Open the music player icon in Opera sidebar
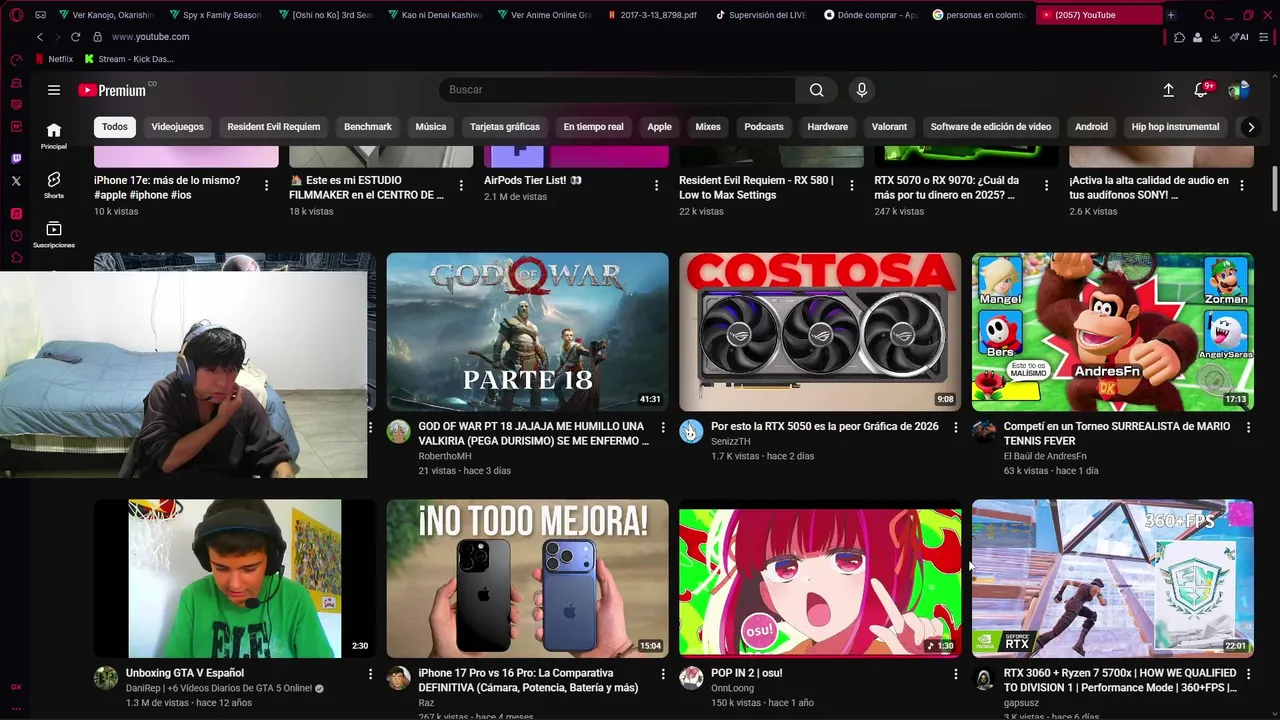The image size is (1280, 720). pyautogui.click(x=16, y=214)
